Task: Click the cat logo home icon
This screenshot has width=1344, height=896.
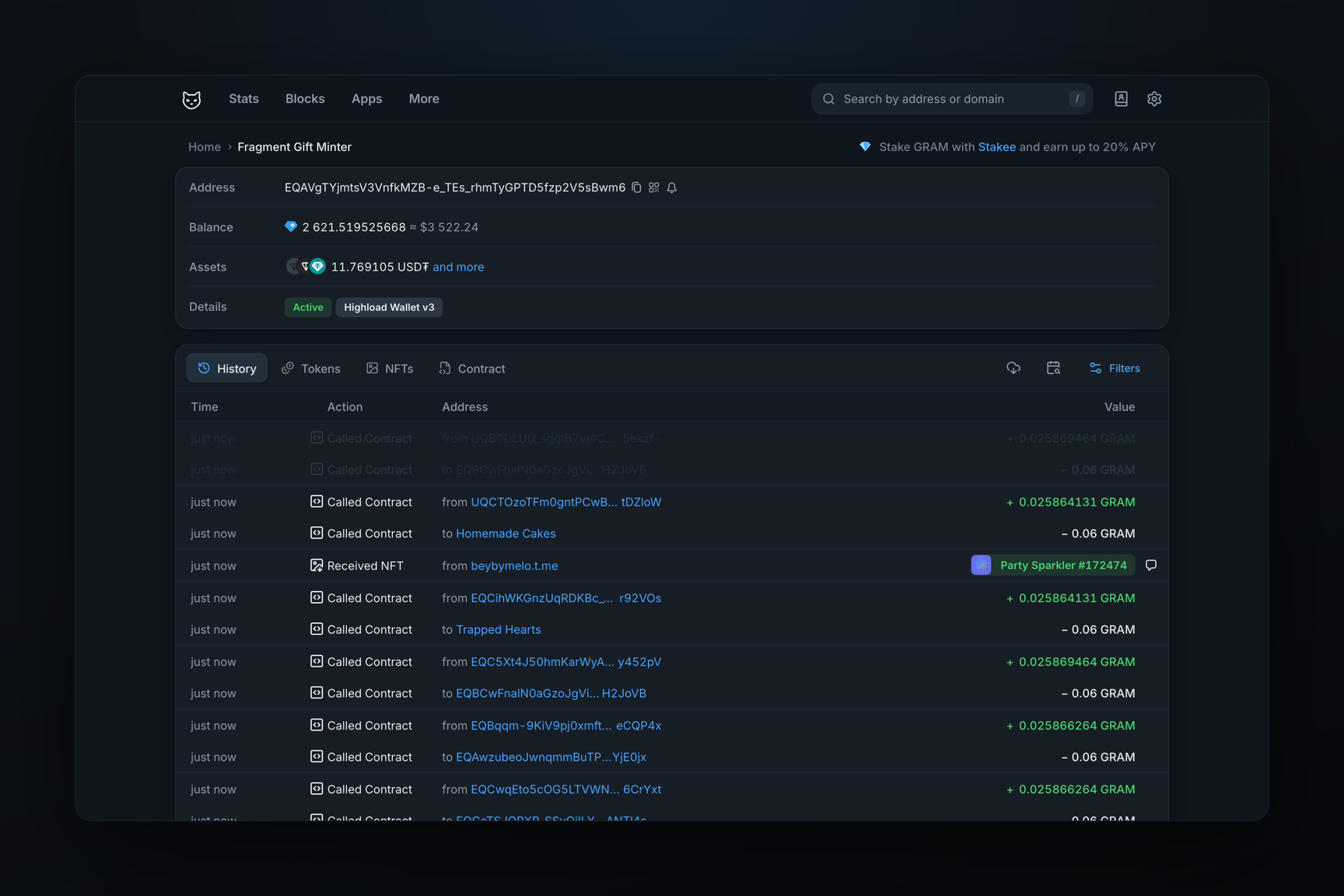Action: (x=191, y=100)
